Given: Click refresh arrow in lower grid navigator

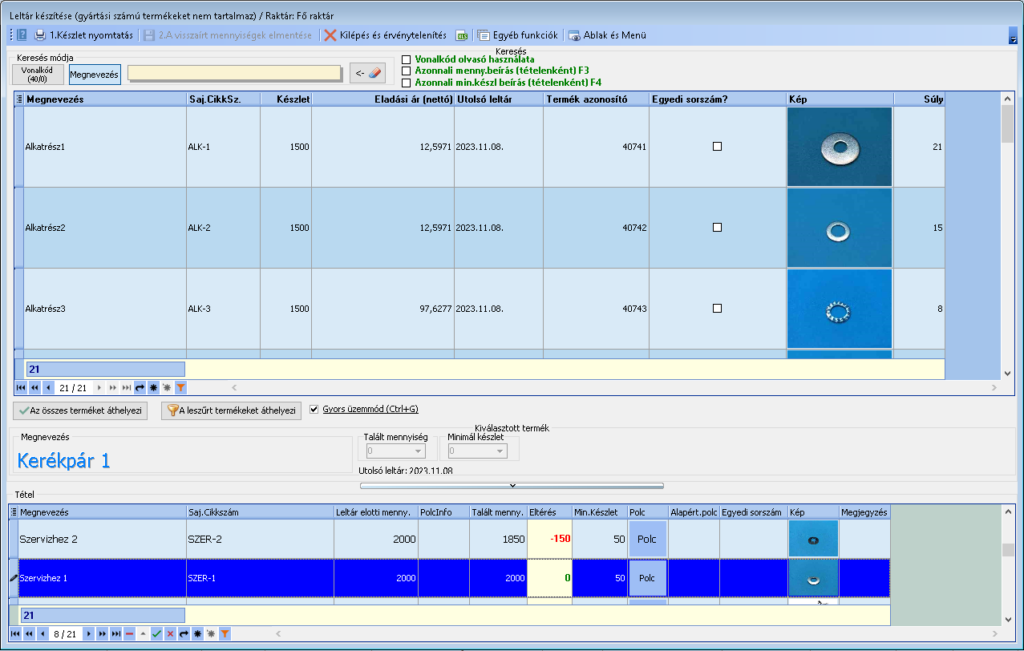Looking at the screenshot, I should pyautogui.click(x=184, y=633).
